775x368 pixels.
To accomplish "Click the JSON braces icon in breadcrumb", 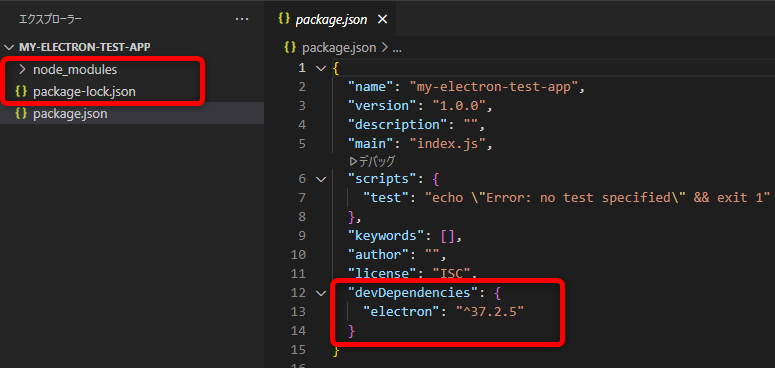I will click(x=290, y=48).
